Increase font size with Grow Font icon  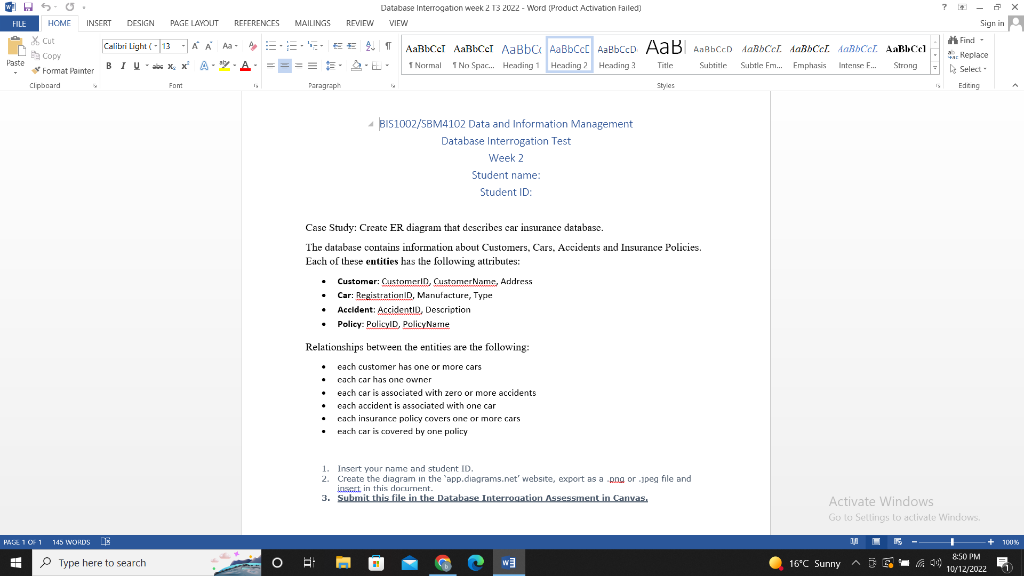pos(195,46)
